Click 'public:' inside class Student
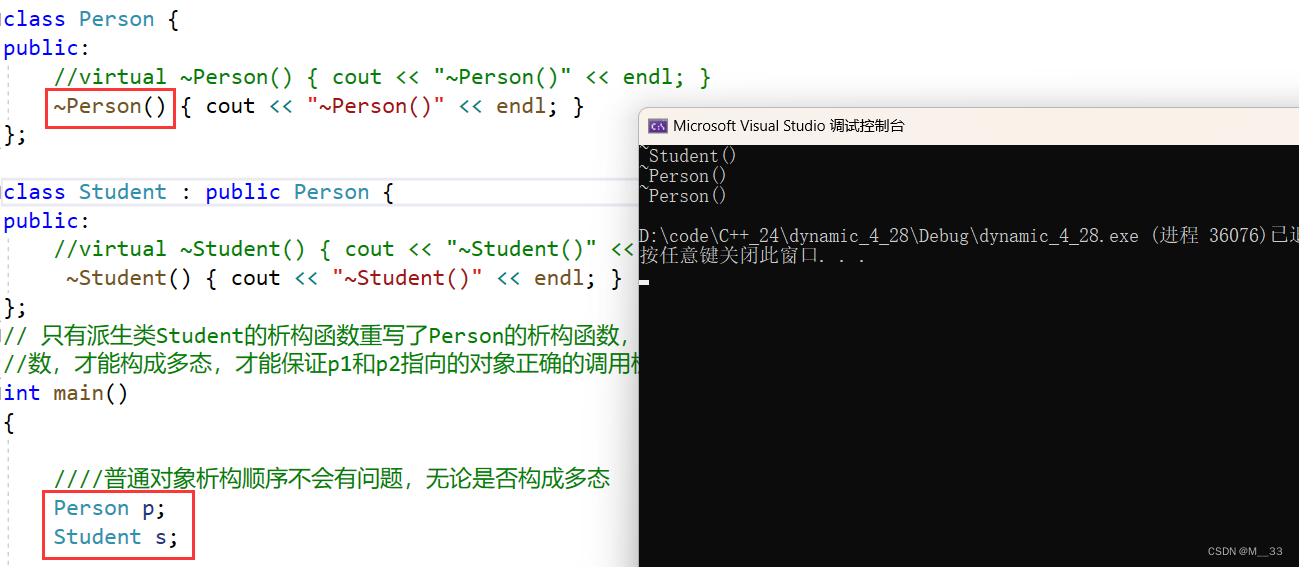This screenshot has height=567, width=1299. click(x=46, y=221)
